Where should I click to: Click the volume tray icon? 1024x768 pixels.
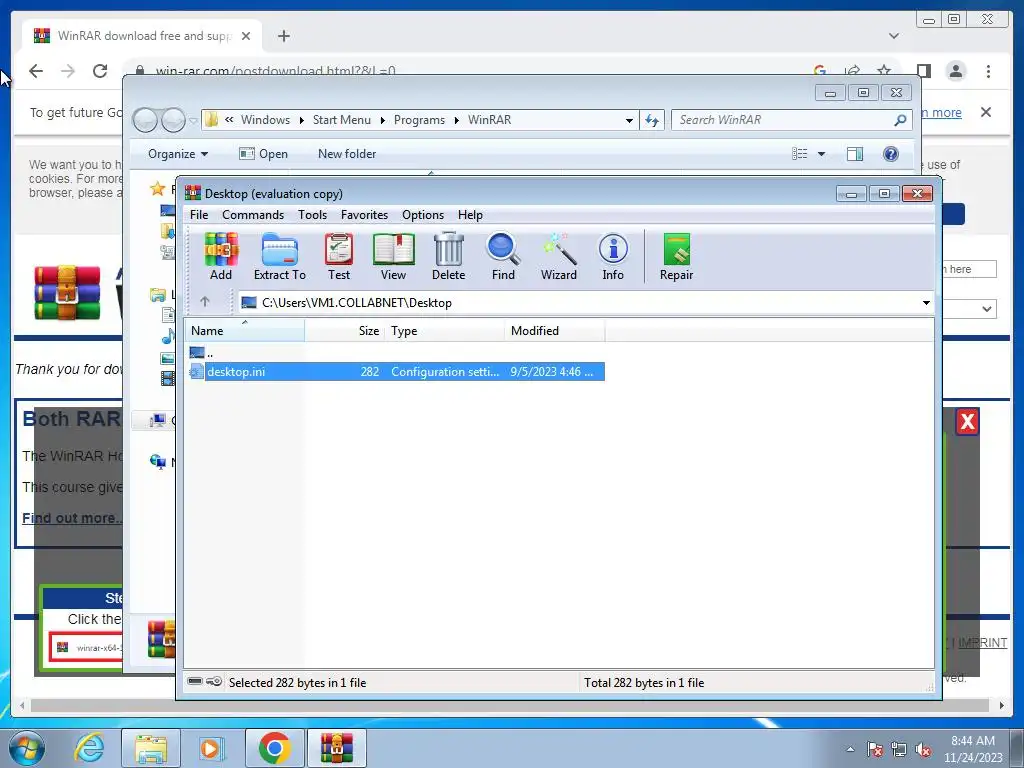point(923,749)
